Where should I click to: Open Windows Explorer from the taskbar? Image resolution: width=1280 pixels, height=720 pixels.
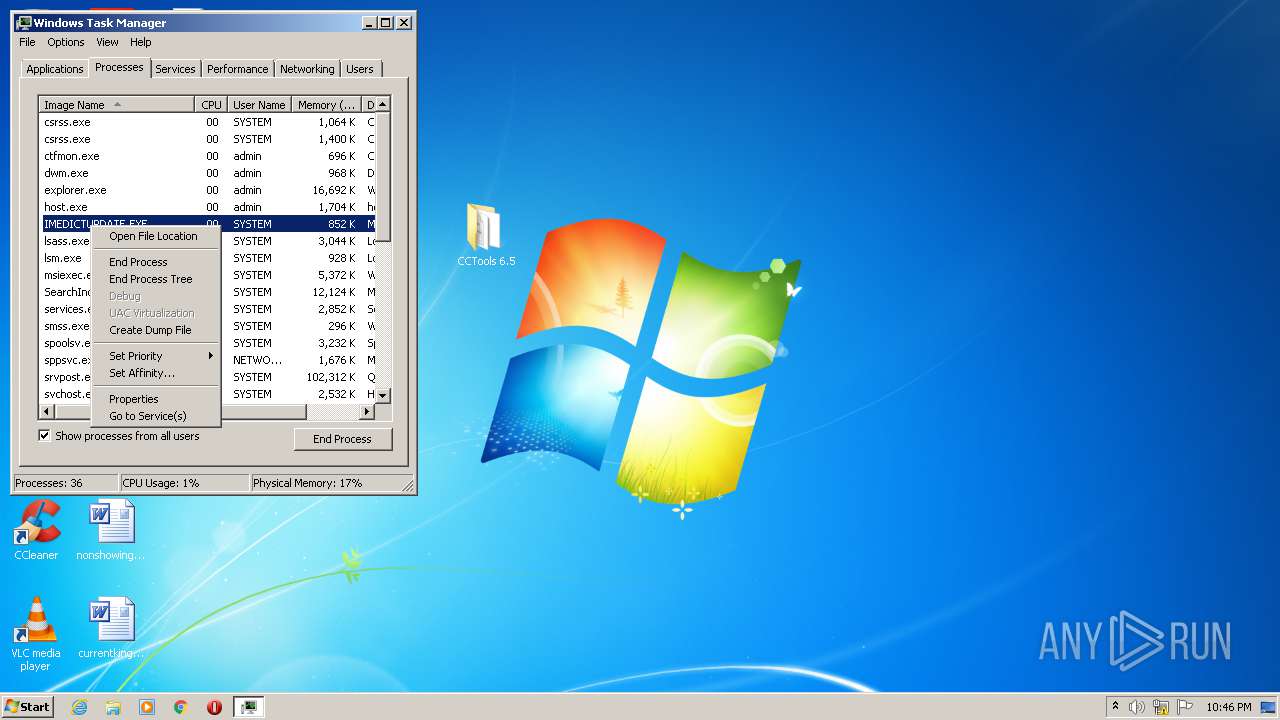(x=113, y=707)
